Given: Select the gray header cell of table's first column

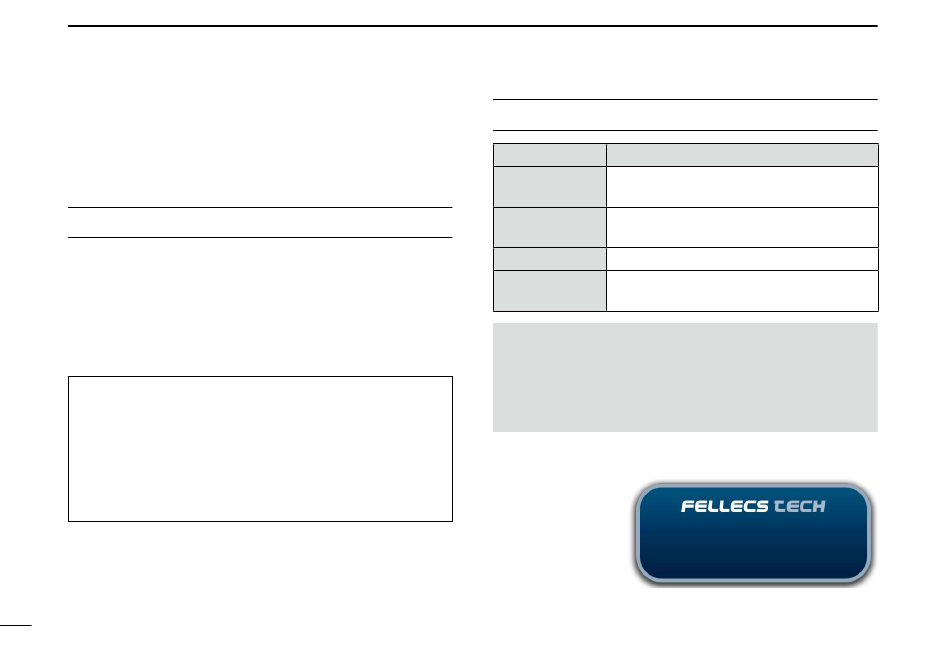Looking at the screenshot, I should (550, 155).
